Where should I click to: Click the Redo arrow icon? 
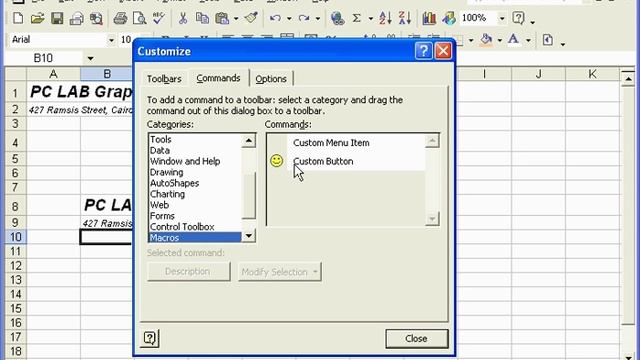(304, 18)
